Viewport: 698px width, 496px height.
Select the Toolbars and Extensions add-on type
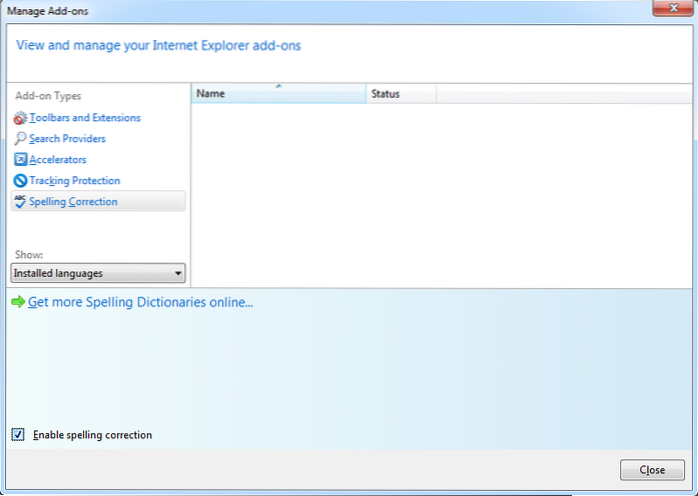tap(85, 118)
